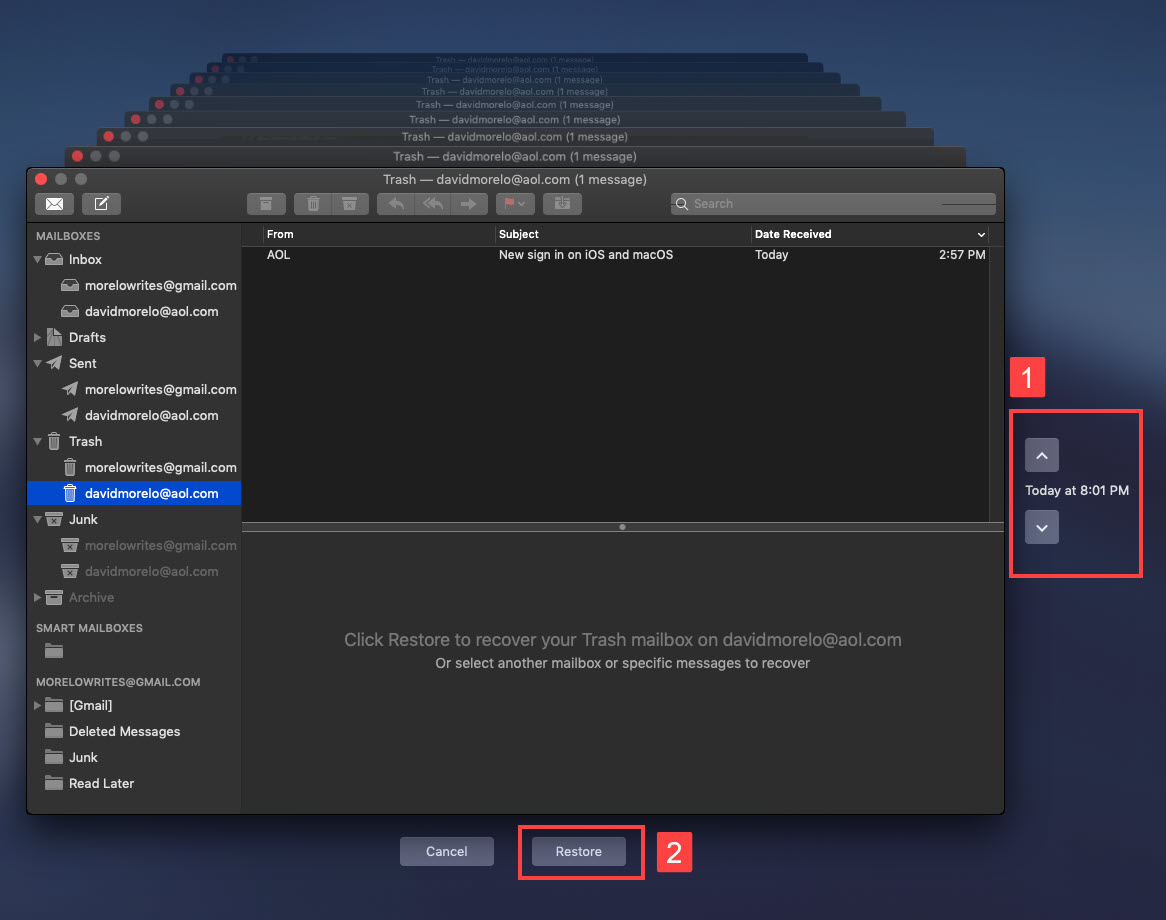Viewport: 1166px width, 920px height.
Task: Click the Get New Mail envelope icon
Action: pyautogui.click(x=54, y=204)
